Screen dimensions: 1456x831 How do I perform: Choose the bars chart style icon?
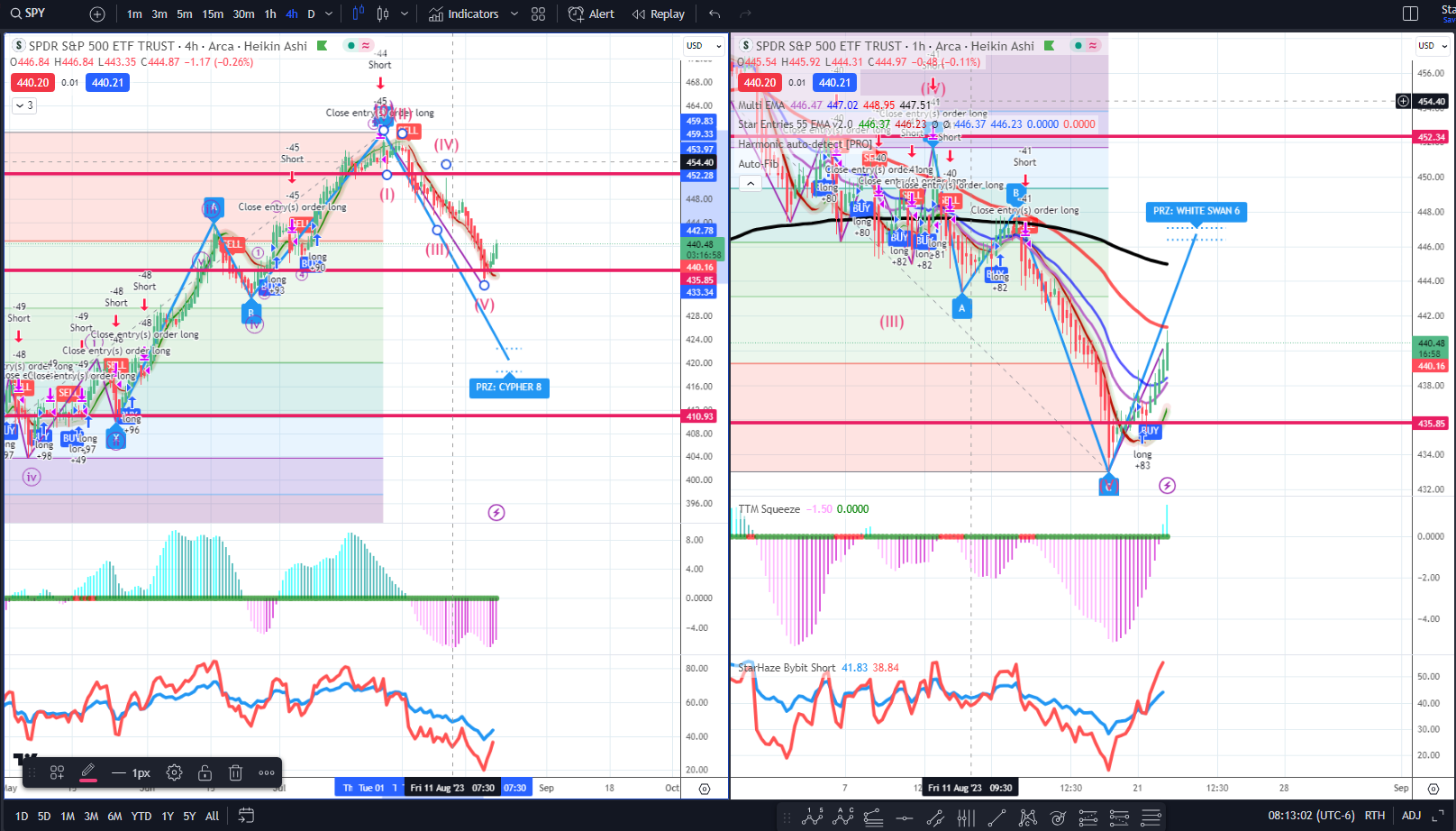[x=358, y=14]
